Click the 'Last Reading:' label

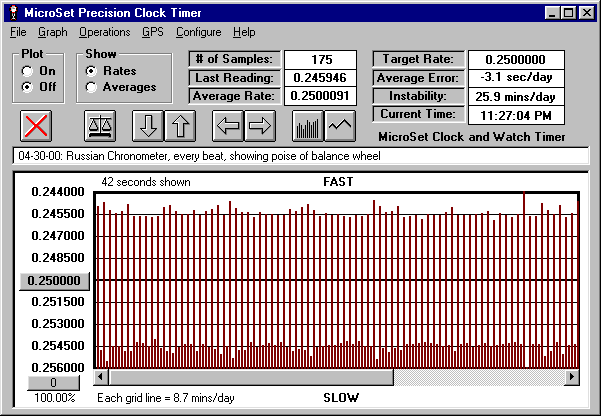pos(235,78)
